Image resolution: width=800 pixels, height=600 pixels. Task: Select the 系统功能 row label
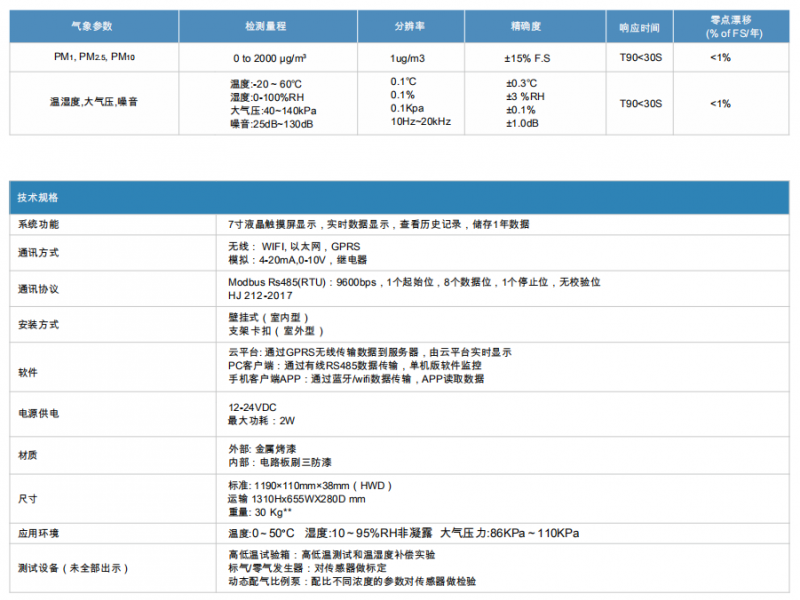coord(39,224)
